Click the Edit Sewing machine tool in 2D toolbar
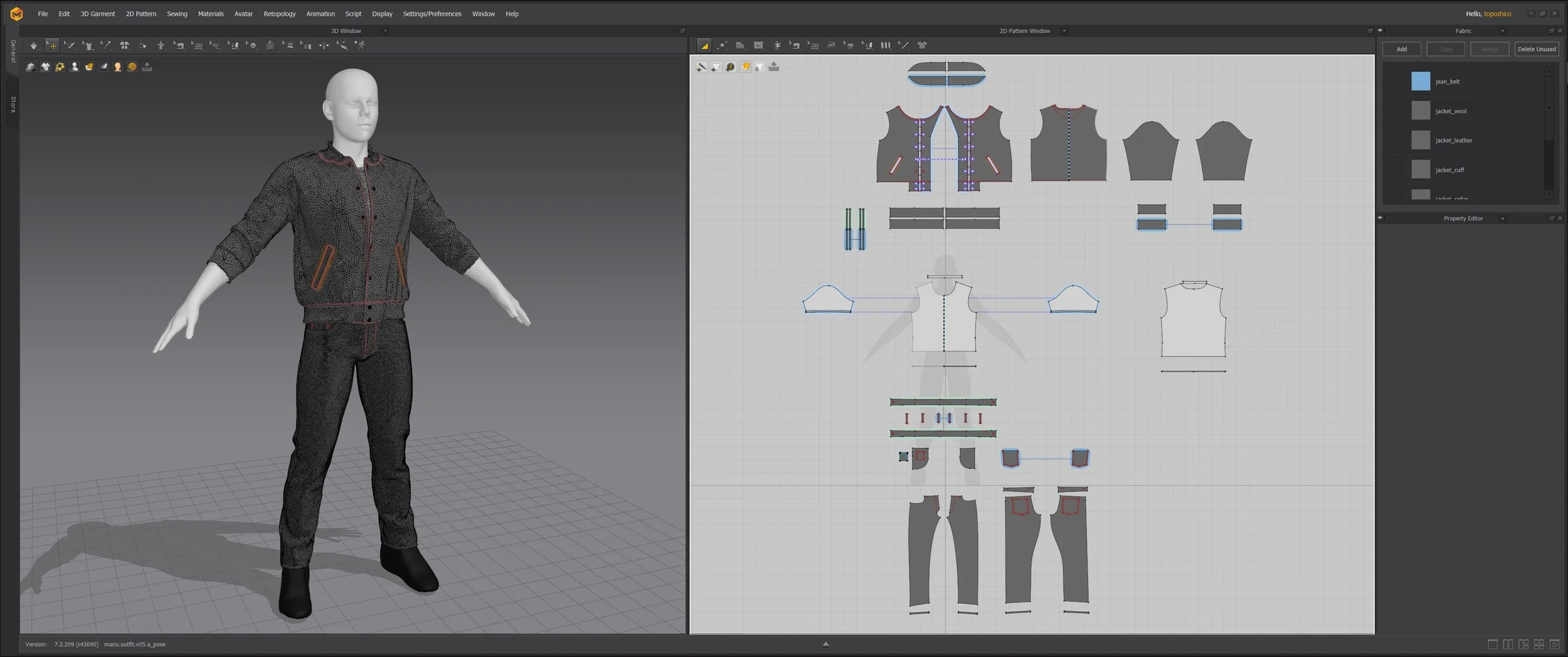 click(x=795, y=45)
